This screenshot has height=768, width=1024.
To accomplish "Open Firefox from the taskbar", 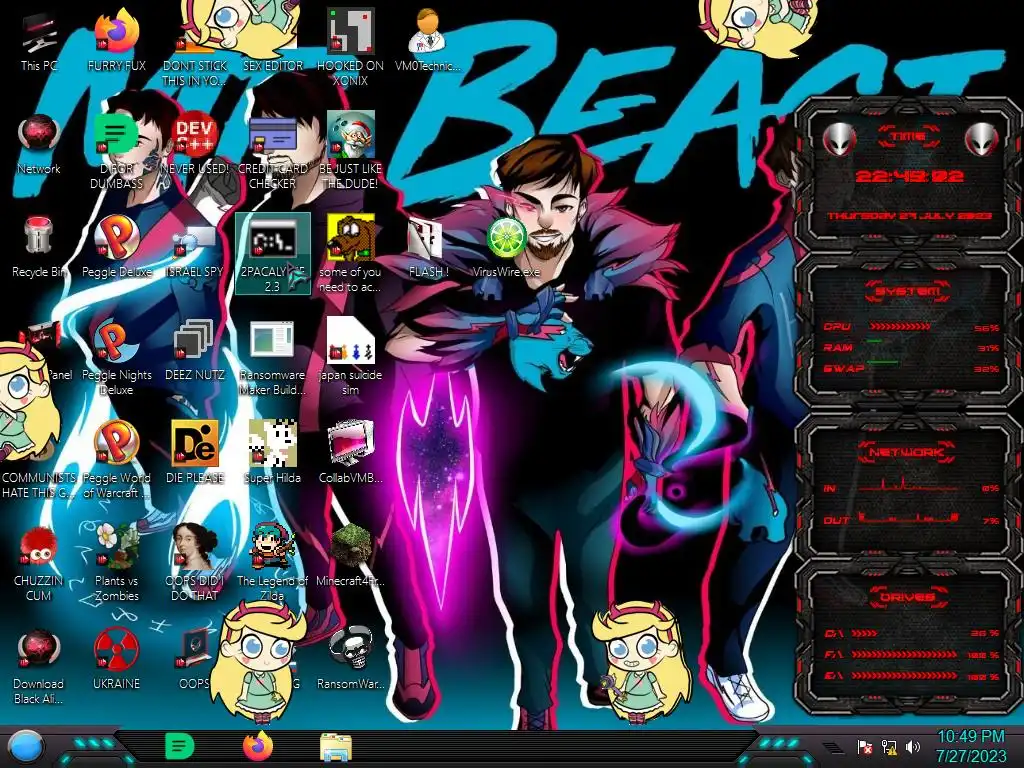I will coord(258,746).
